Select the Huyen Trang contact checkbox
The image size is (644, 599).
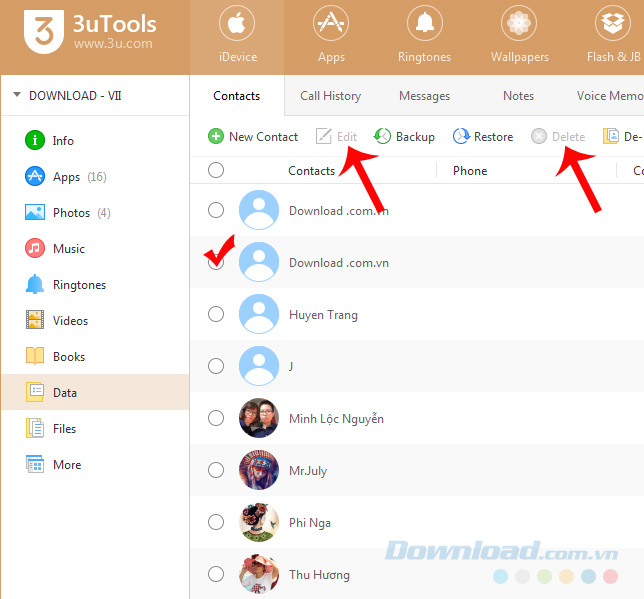[x=216, y=314]
